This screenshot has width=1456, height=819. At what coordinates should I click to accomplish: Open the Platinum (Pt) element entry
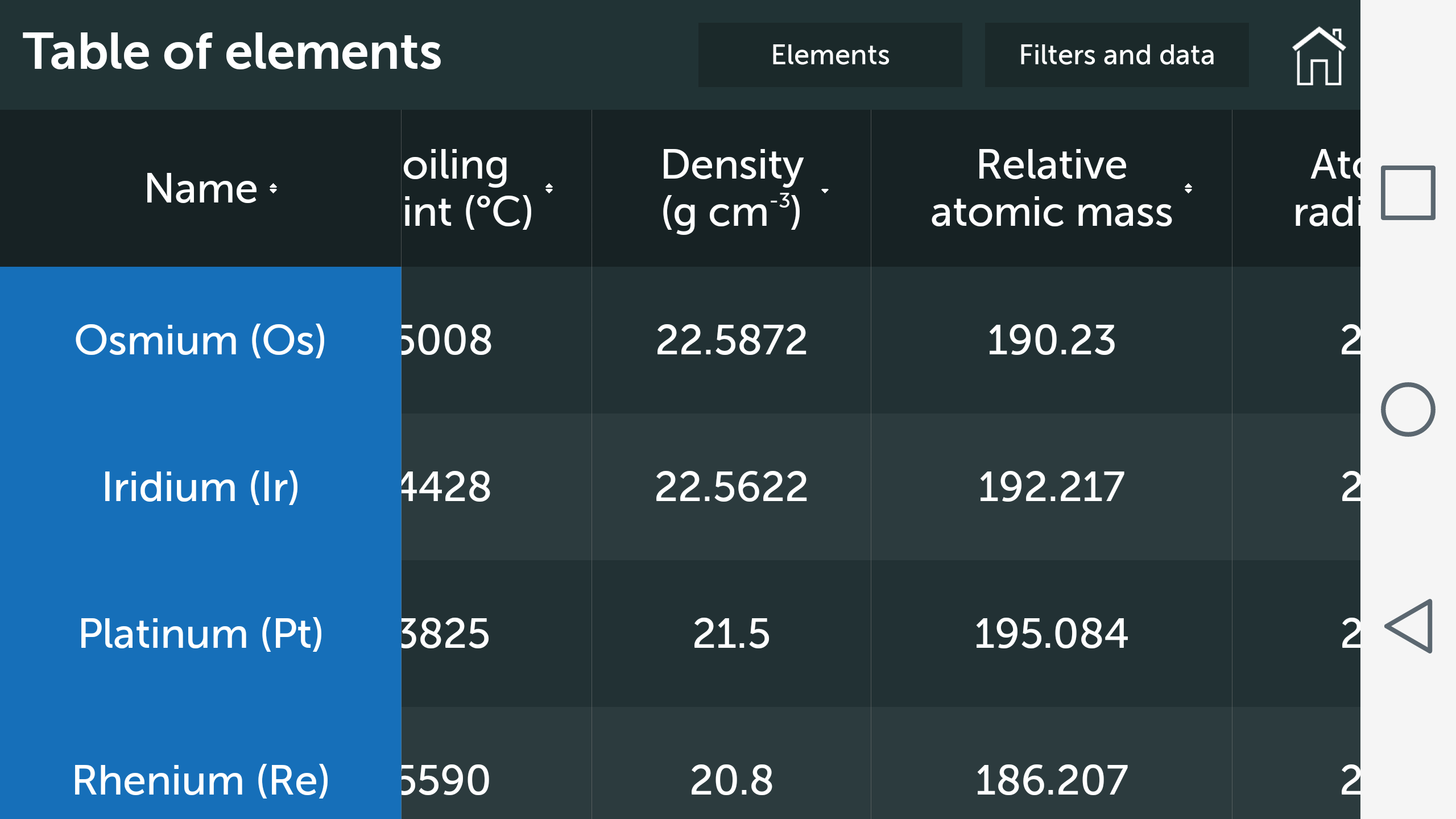coord(200,634)
